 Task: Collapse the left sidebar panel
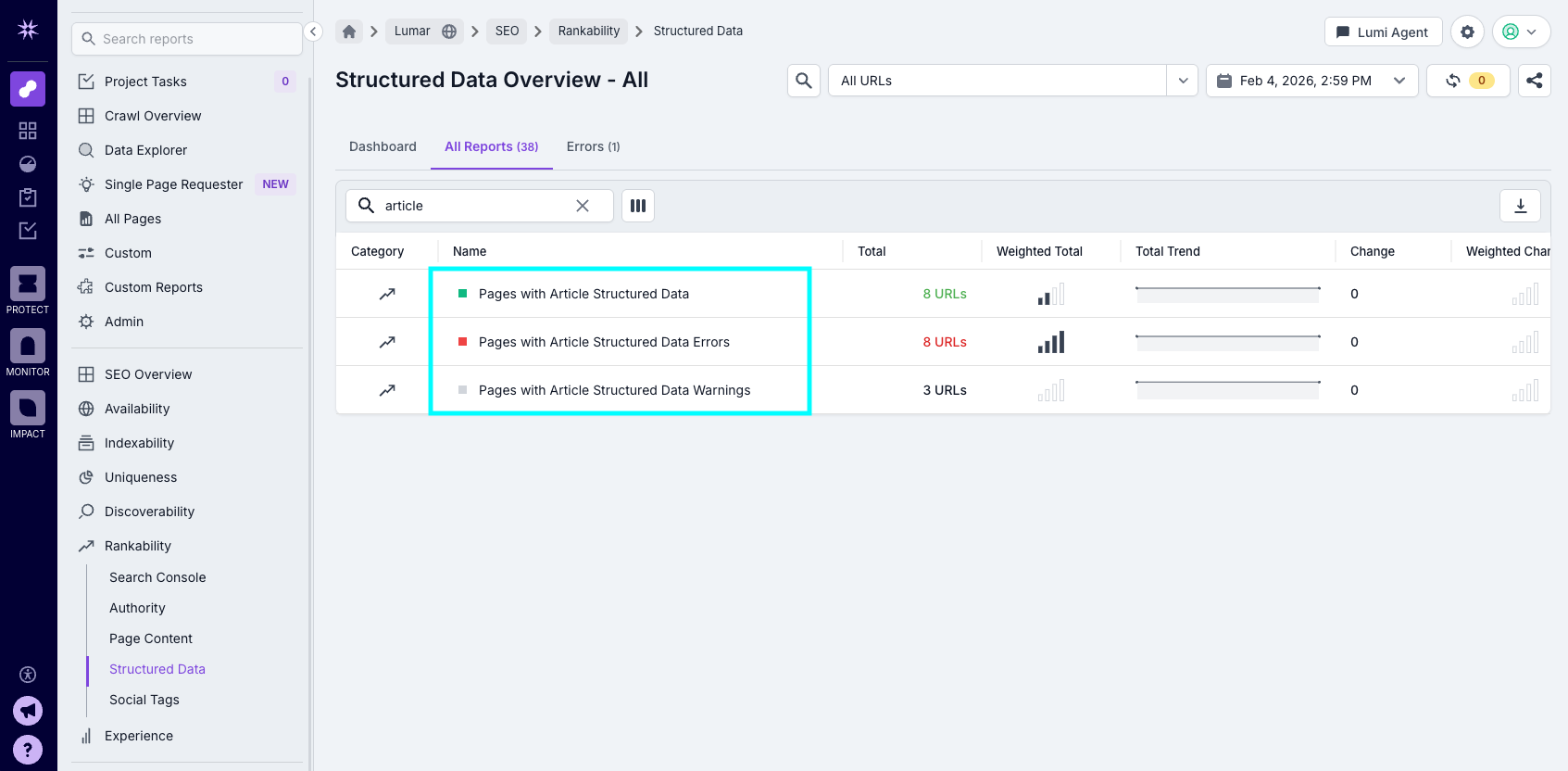coord(313,32)
